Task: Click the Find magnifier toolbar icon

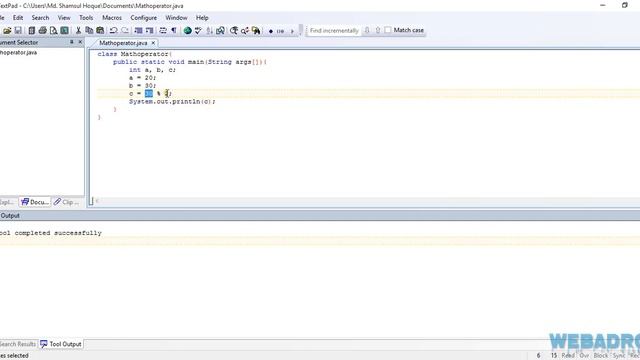Action: [234, 31]
